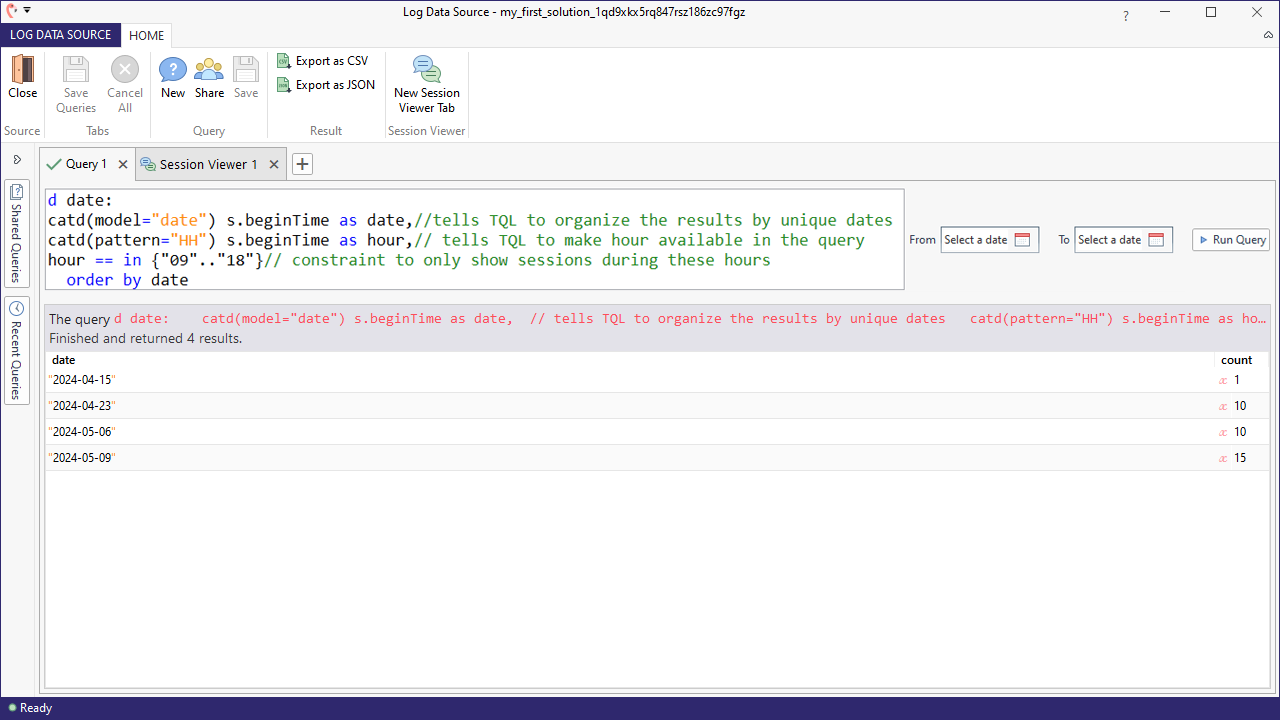Add a new tab with plus button

[x=302, y=164]
